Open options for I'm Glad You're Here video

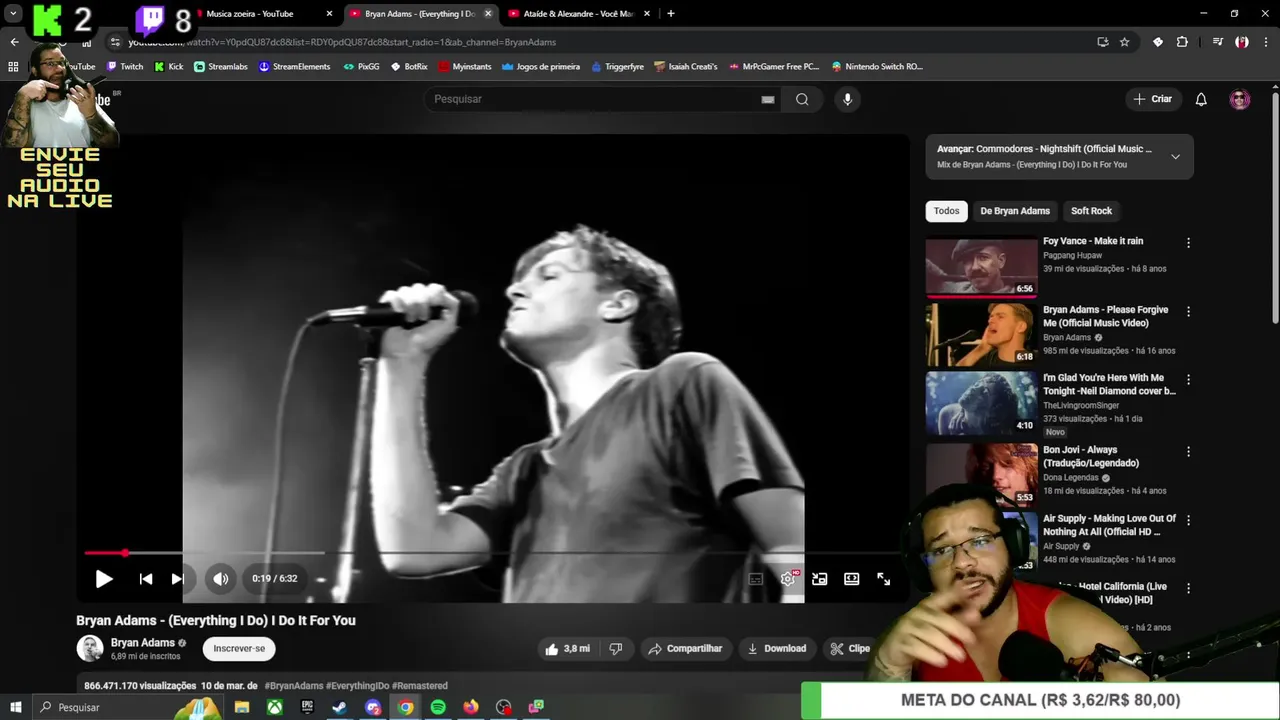click(x=1188, y=380)
